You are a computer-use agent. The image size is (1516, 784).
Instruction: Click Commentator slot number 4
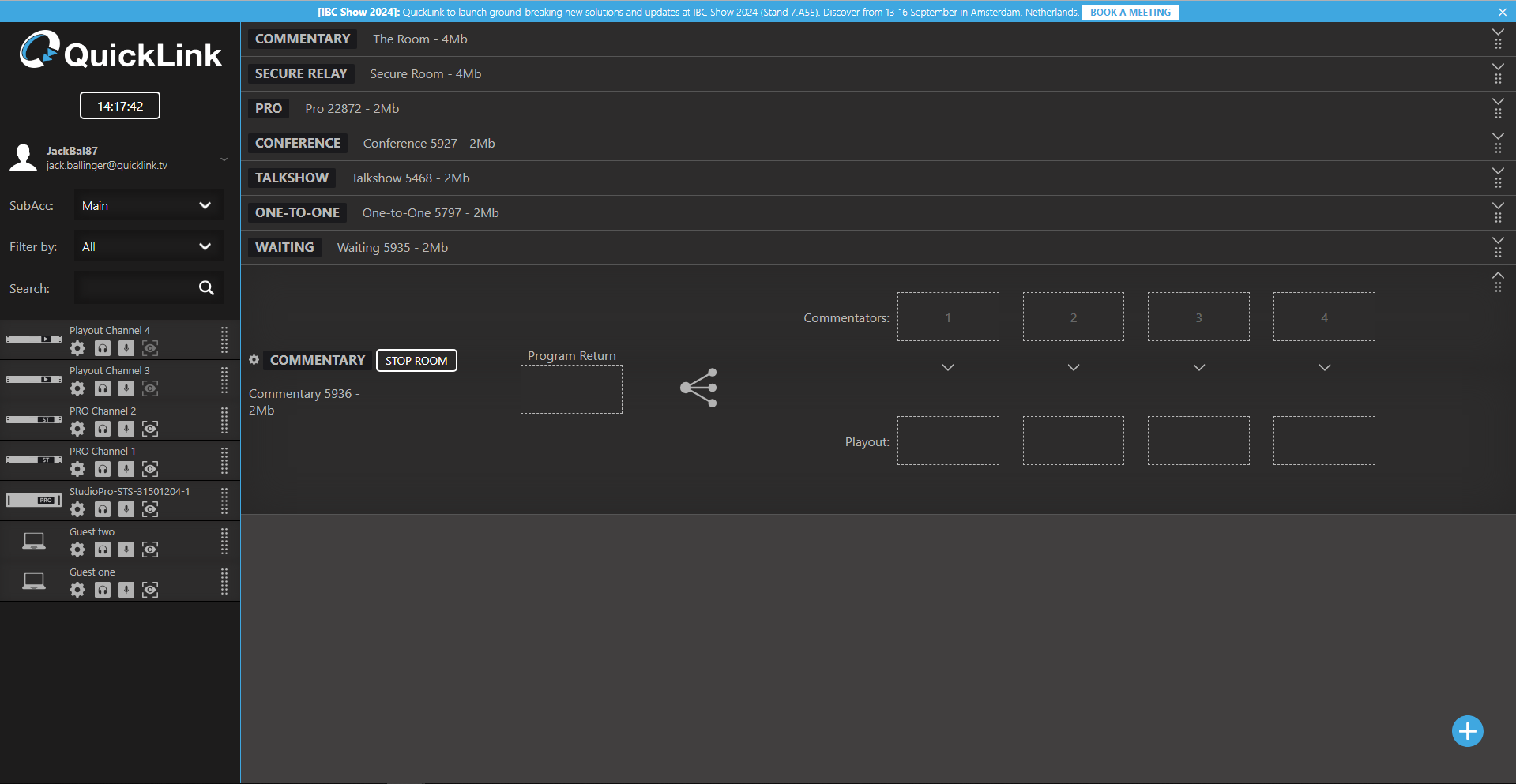tap(1324, 317)
